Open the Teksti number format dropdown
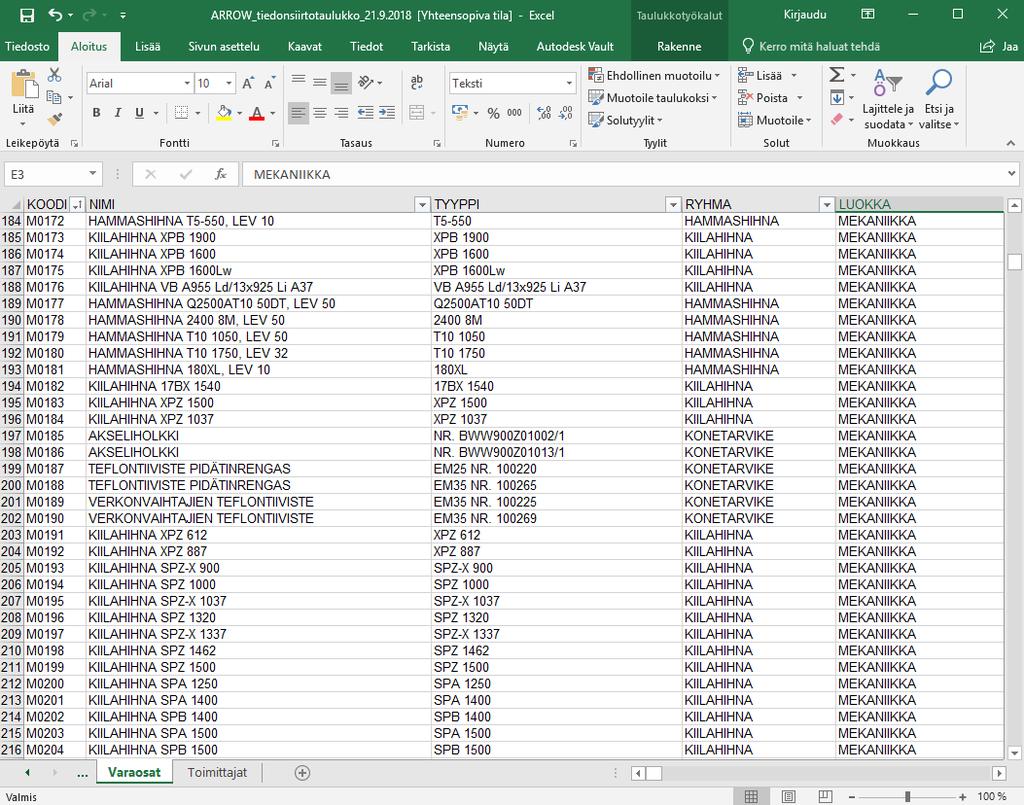Screen dimensions: 1024x805 (569, 84)
